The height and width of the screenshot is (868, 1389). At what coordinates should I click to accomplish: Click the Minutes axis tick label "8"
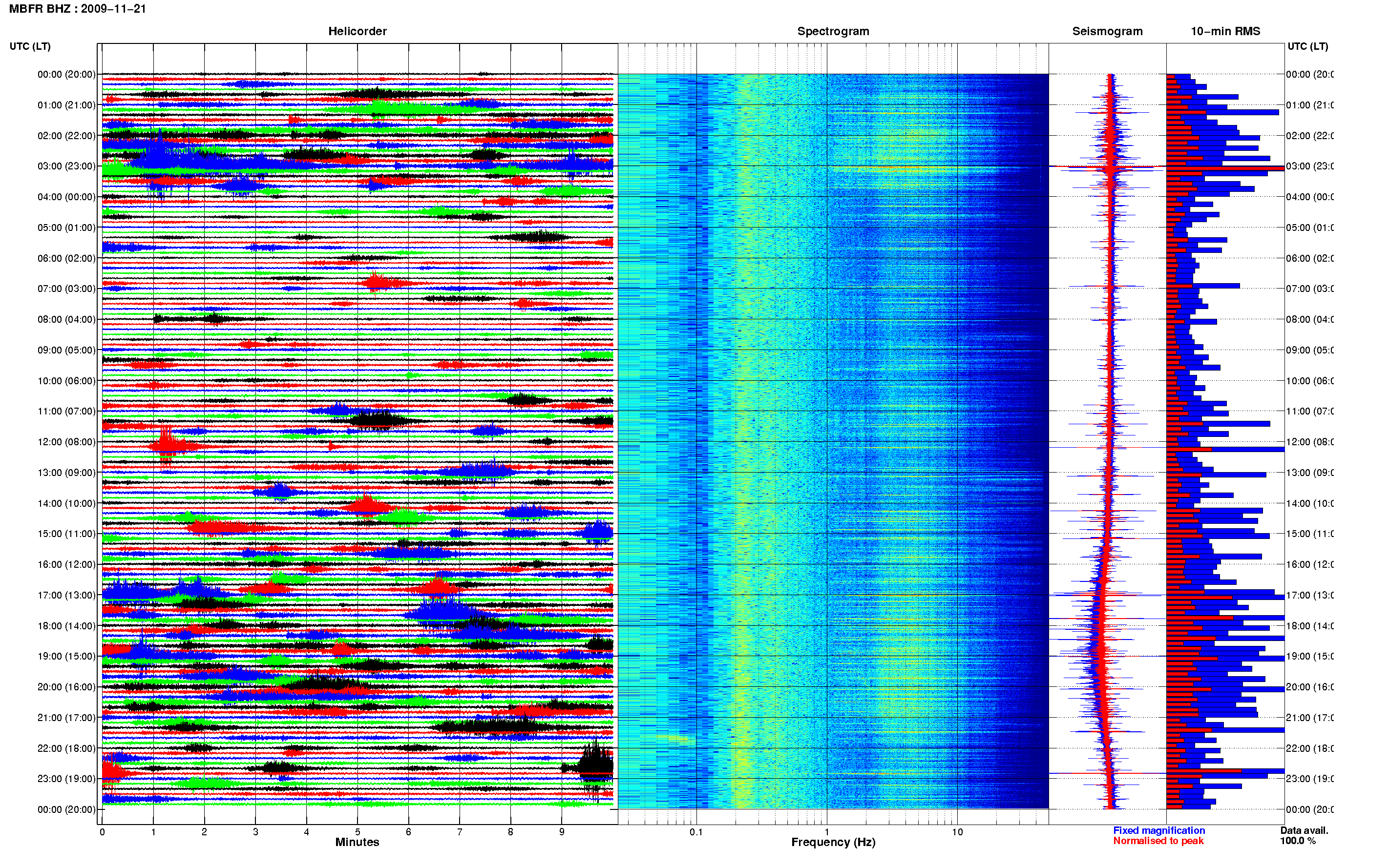pyautogui.click(x=510, y=832)
